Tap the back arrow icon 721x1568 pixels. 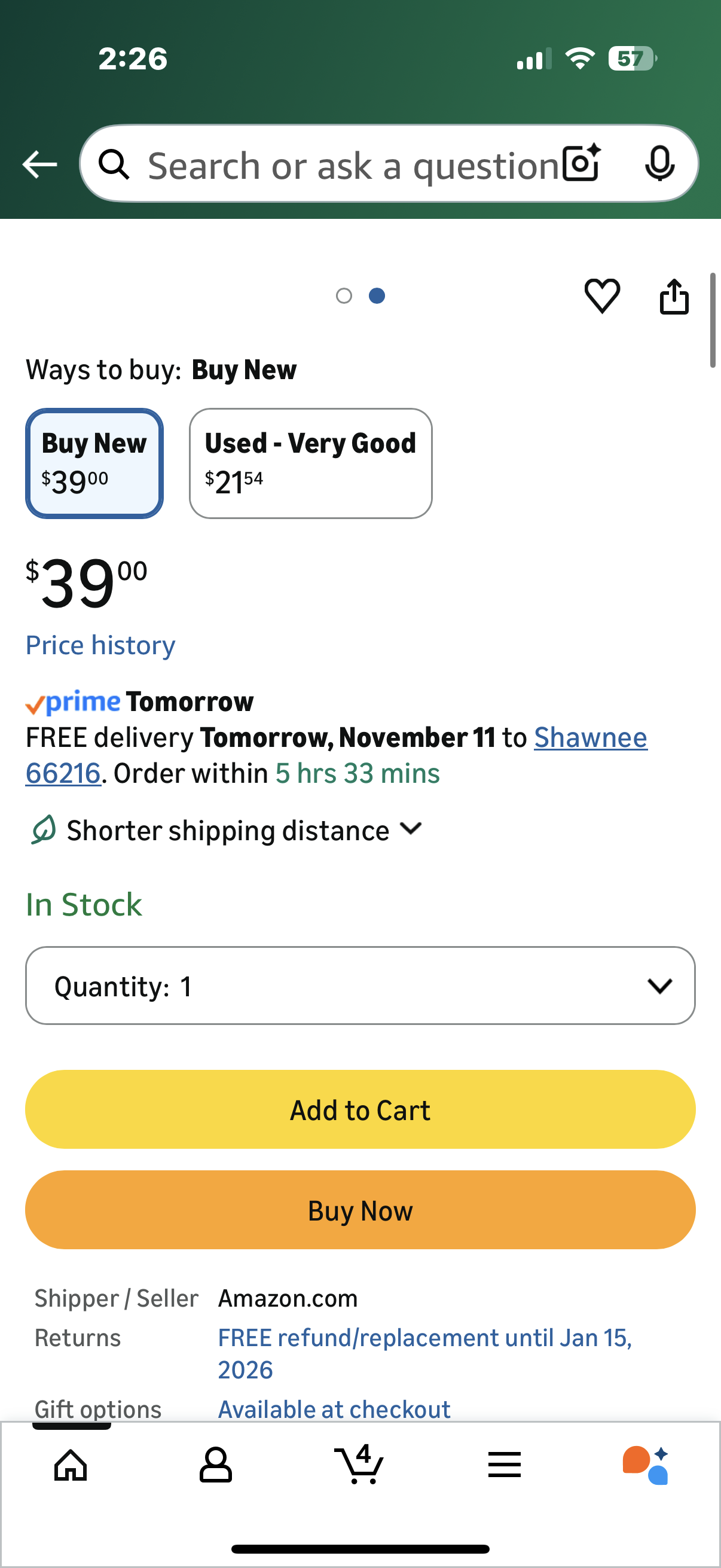tap(39, 164)
